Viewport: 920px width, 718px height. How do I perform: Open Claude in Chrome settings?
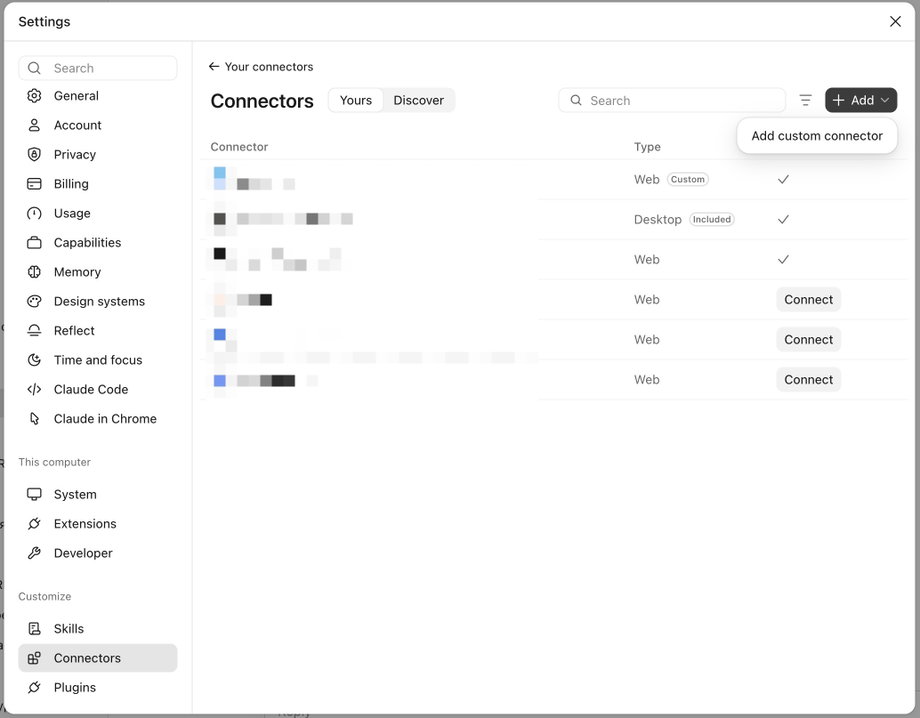click(97, 418)
